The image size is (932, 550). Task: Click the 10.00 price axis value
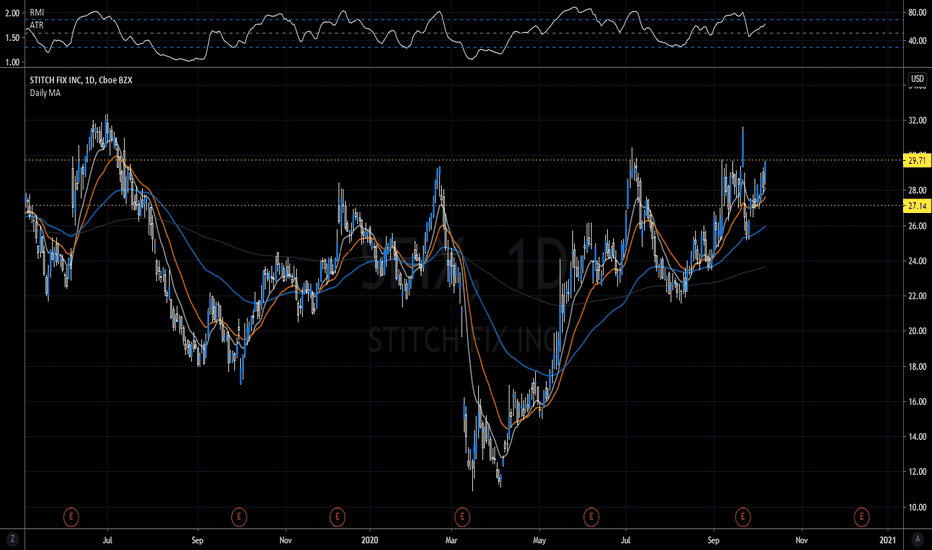point(917,507)
